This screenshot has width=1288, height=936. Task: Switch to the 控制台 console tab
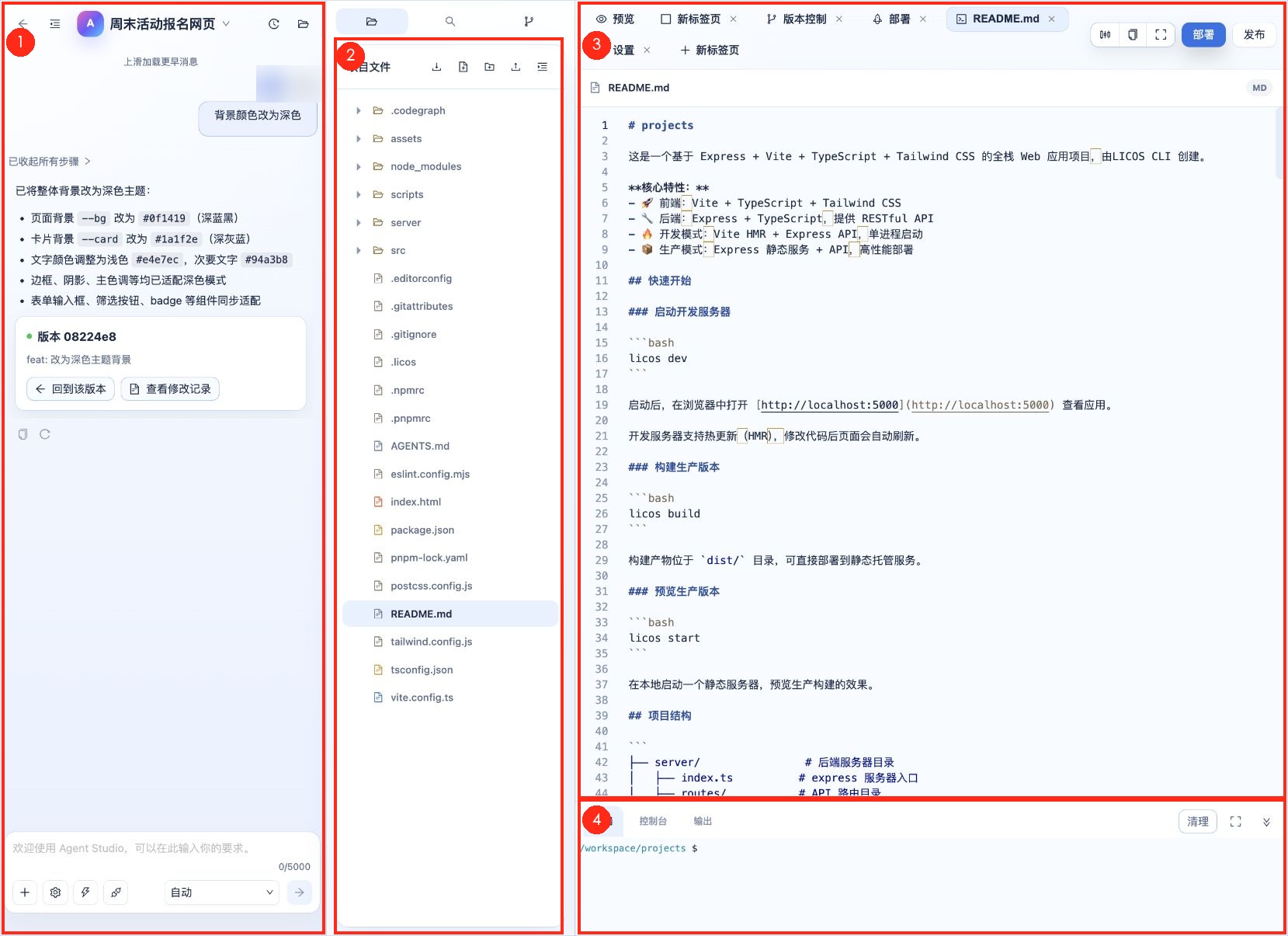[x=653, y=821]
